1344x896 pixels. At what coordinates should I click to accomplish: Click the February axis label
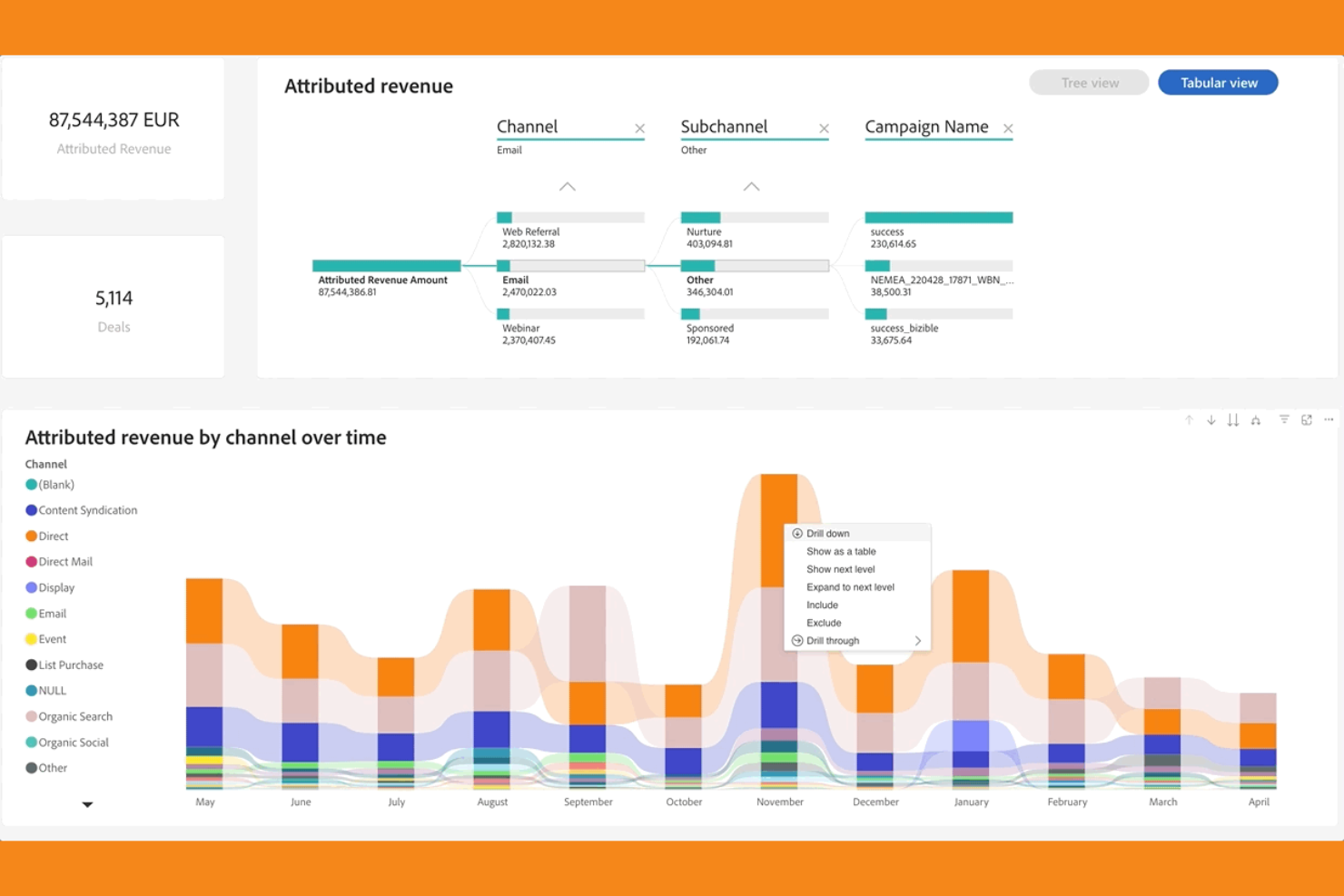coord(1067,802)
